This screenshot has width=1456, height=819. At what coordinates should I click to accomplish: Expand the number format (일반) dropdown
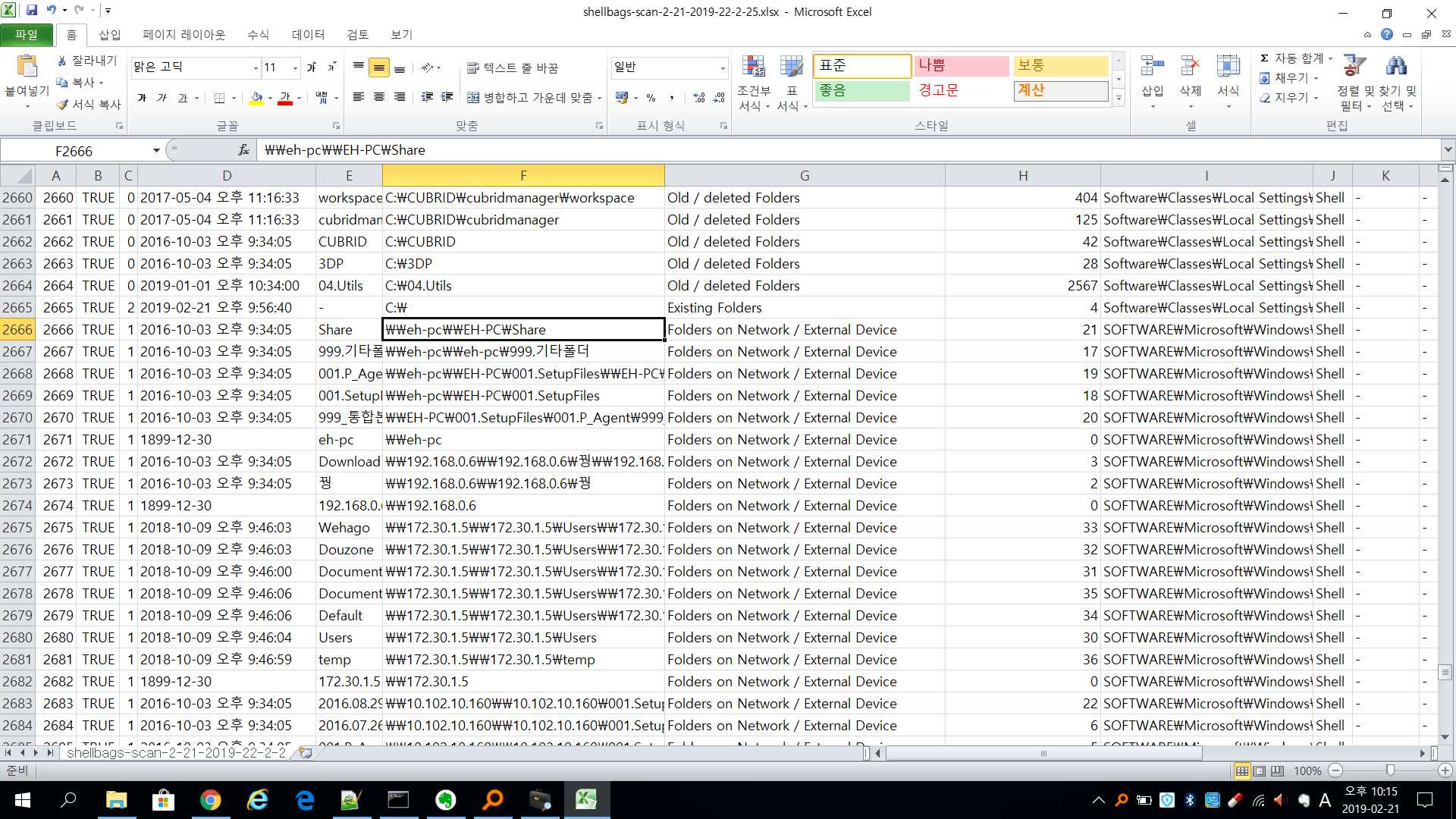pos(722,67)
